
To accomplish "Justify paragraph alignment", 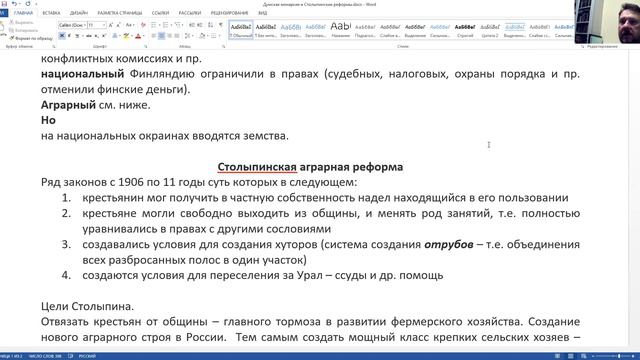I will (x=177, y=36).
